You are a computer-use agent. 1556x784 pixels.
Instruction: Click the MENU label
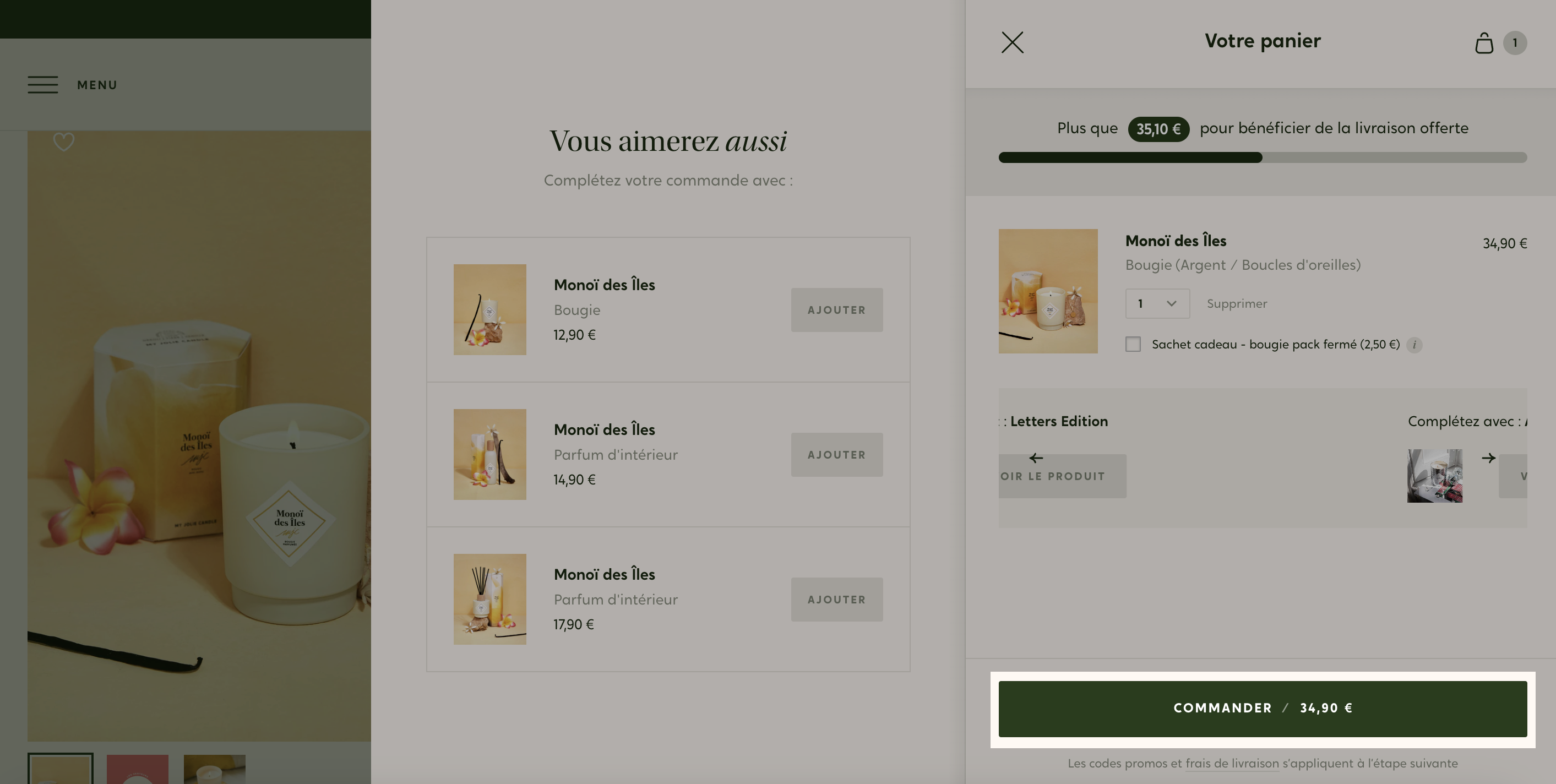pyautogui.click(x=97, y=85)
